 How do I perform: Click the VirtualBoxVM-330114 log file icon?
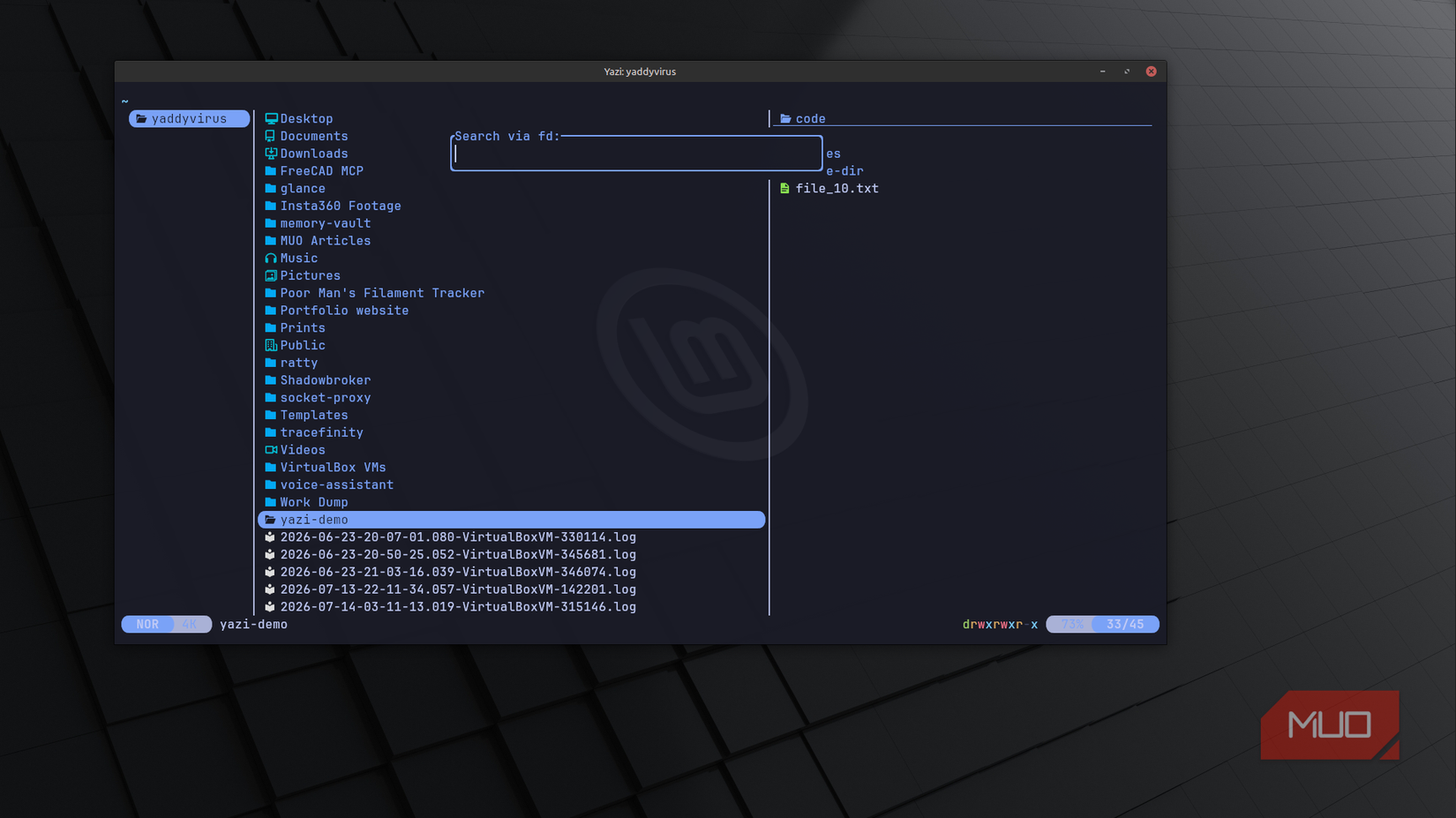pyautogui.click(x=271, y=537)
